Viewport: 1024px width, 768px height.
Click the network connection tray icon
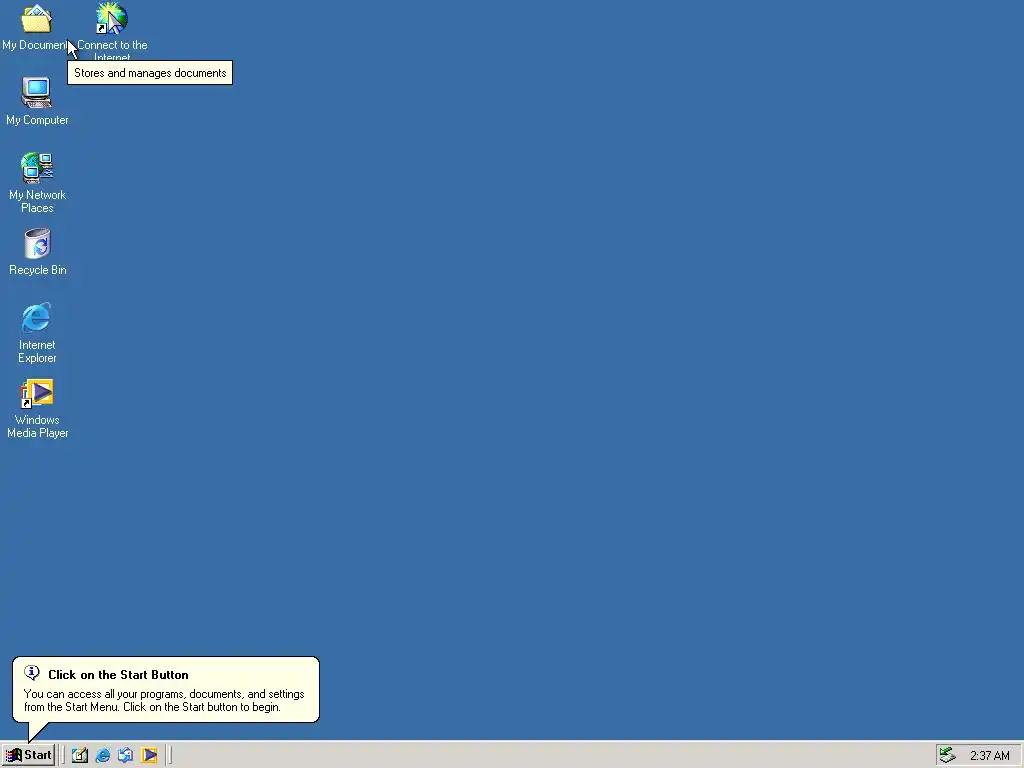coord(948,756)
